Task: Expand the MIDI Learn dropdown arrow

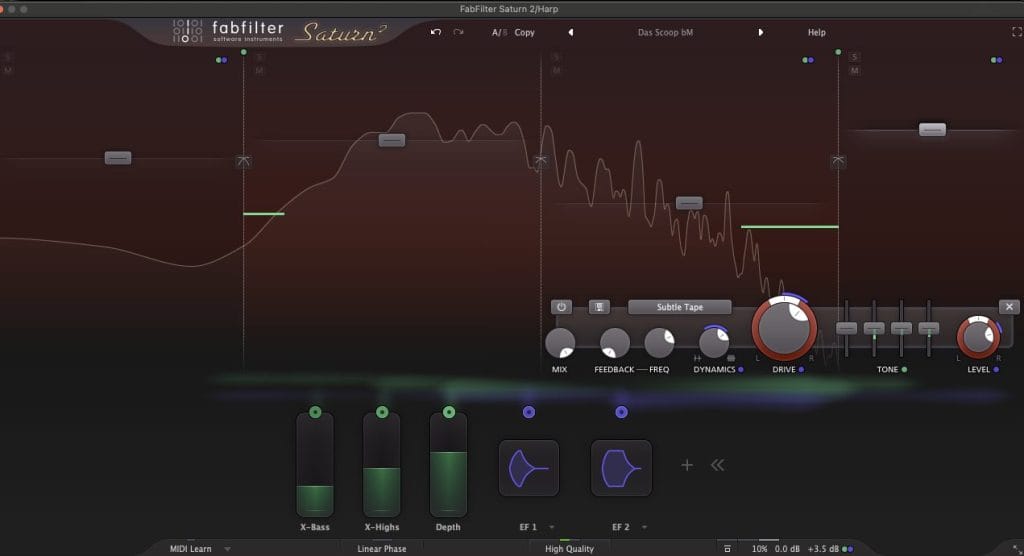Action: click(x=227, y=549)
